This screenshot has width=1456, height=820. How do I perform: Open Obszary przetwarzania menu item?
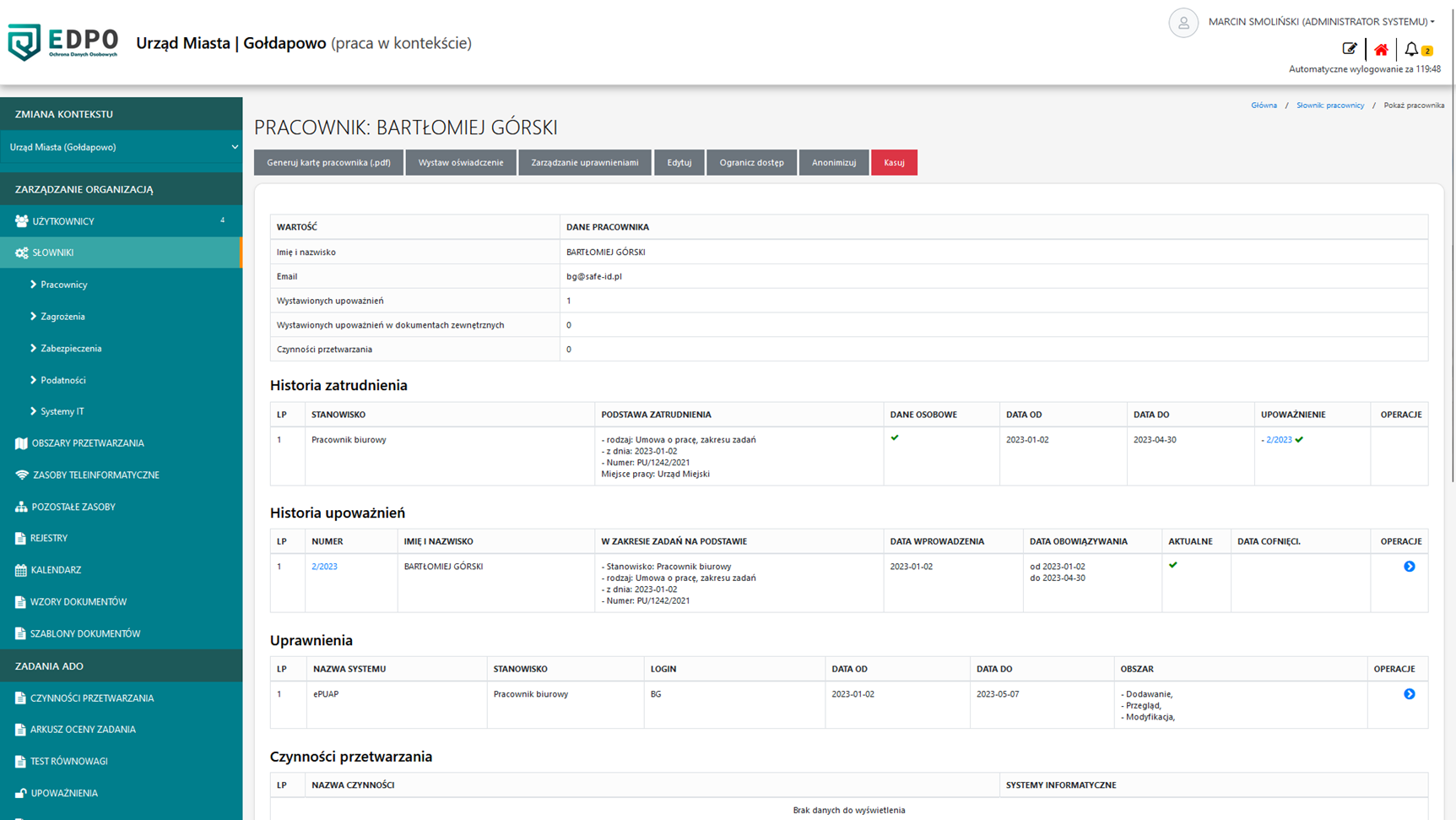click(x=122, y=443)
